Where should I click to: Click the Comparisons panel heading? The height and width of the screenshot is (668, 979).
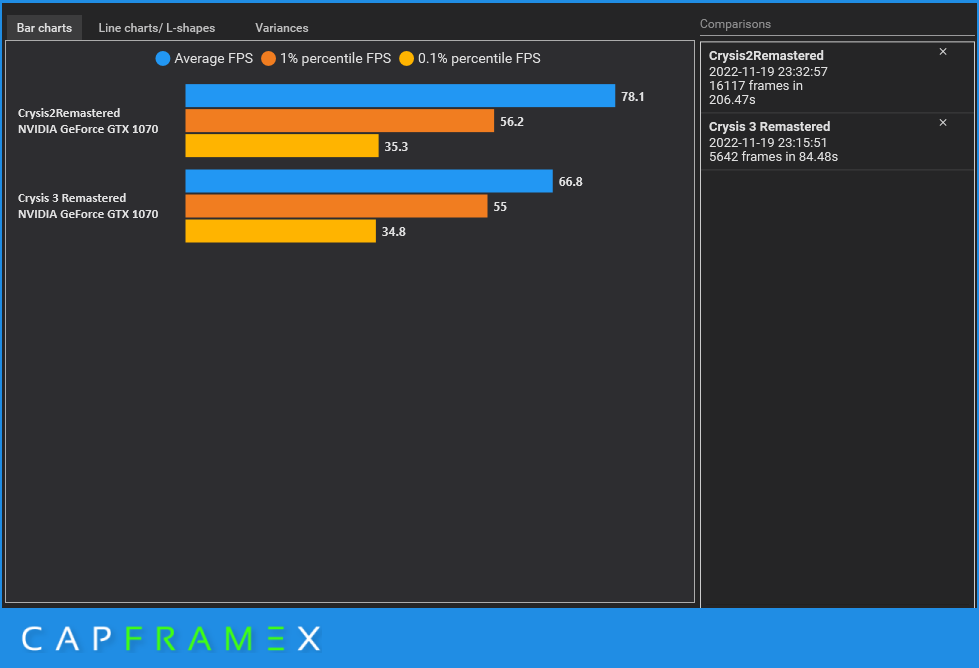(735, 24)
